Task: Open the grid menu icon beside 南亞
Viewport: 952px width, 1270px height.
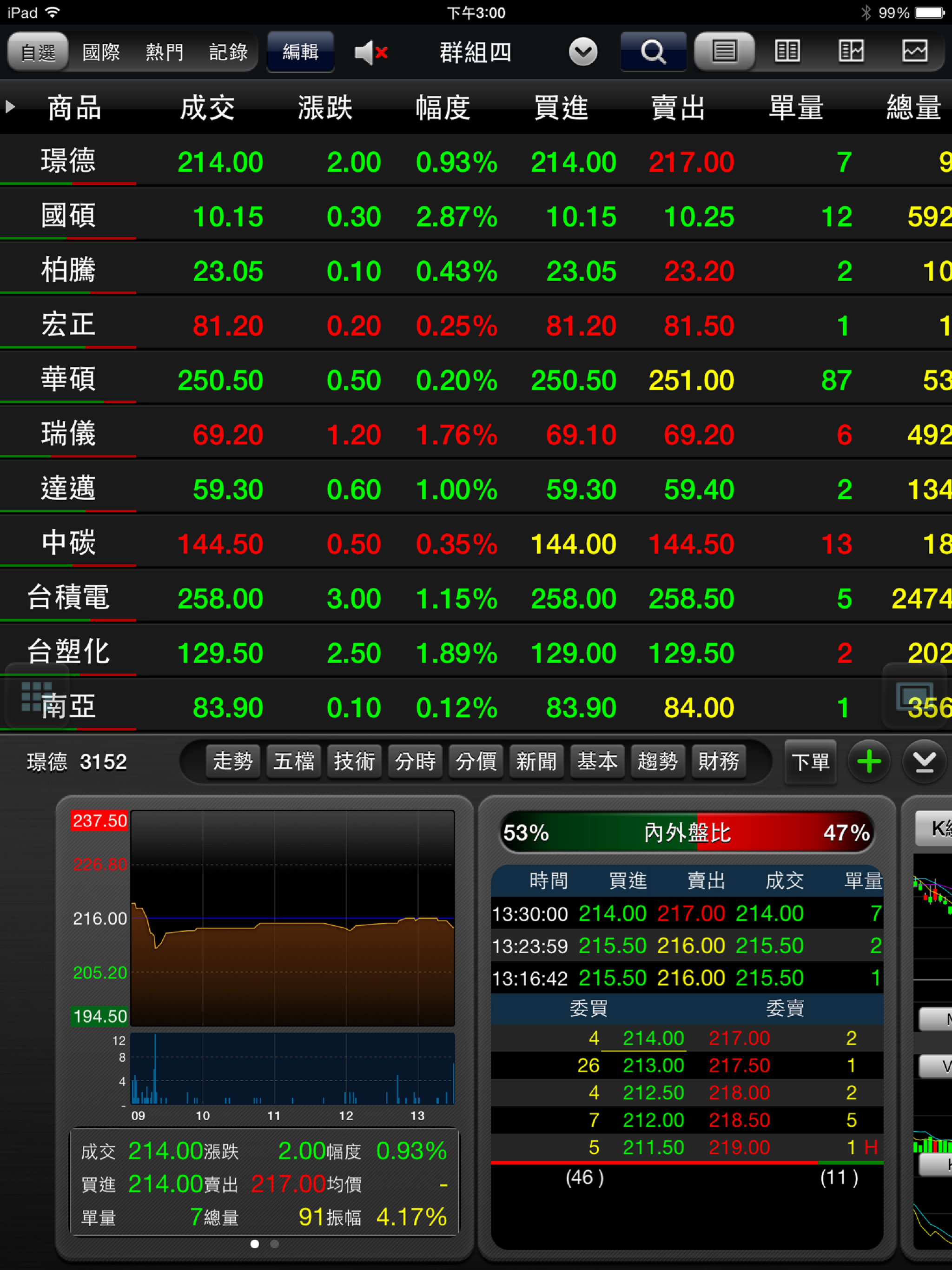Action: pos(37,696)
